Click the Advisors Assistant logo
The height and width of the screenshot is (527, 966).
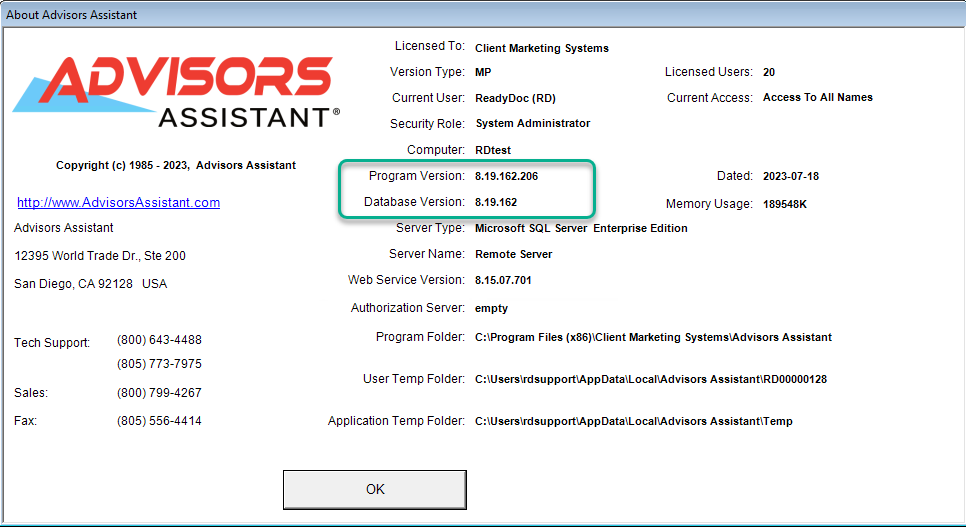click(x=176, y=92)
